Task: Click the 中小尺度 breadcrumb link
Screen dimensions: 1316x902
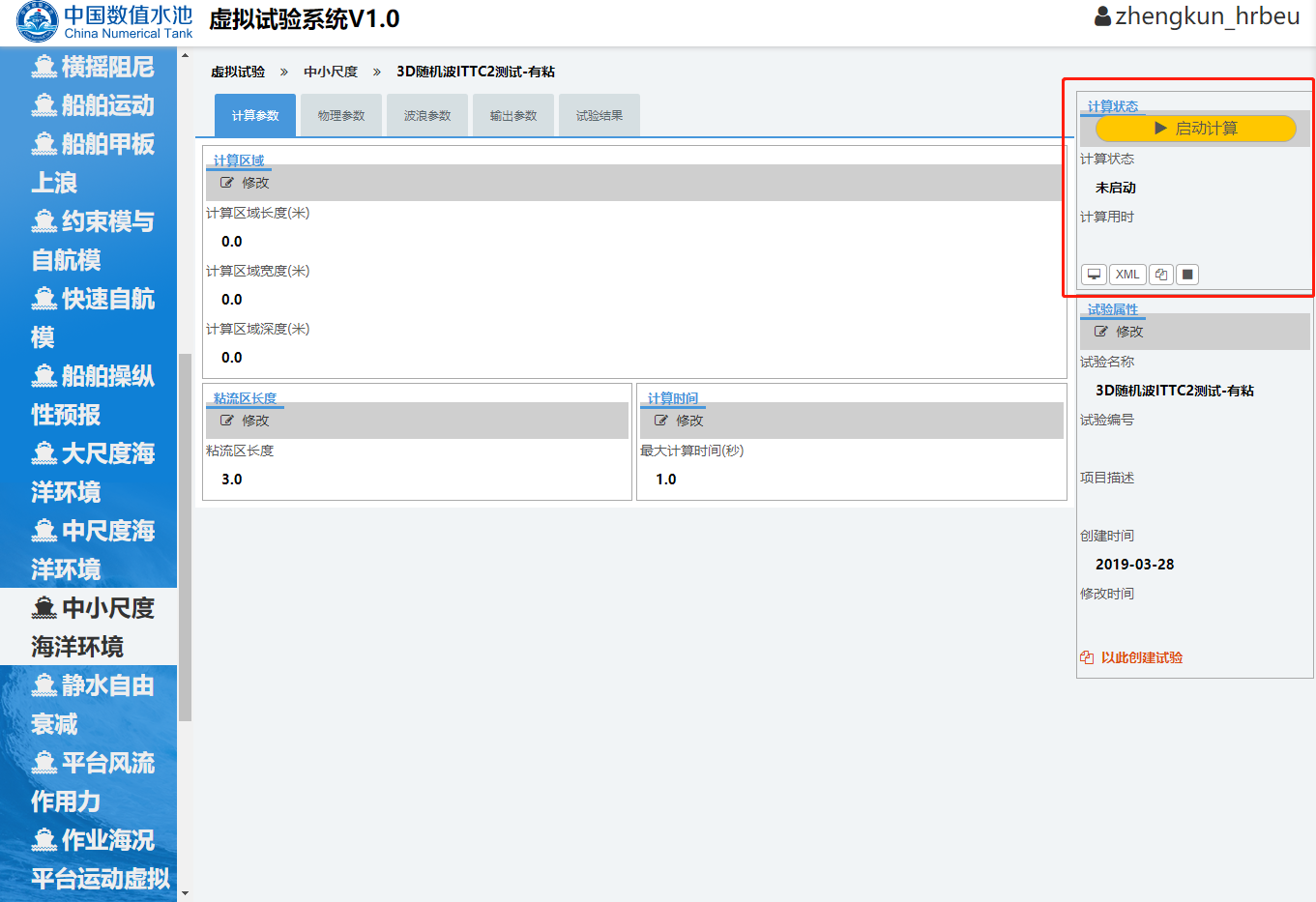Action: [x=331, y=72]
